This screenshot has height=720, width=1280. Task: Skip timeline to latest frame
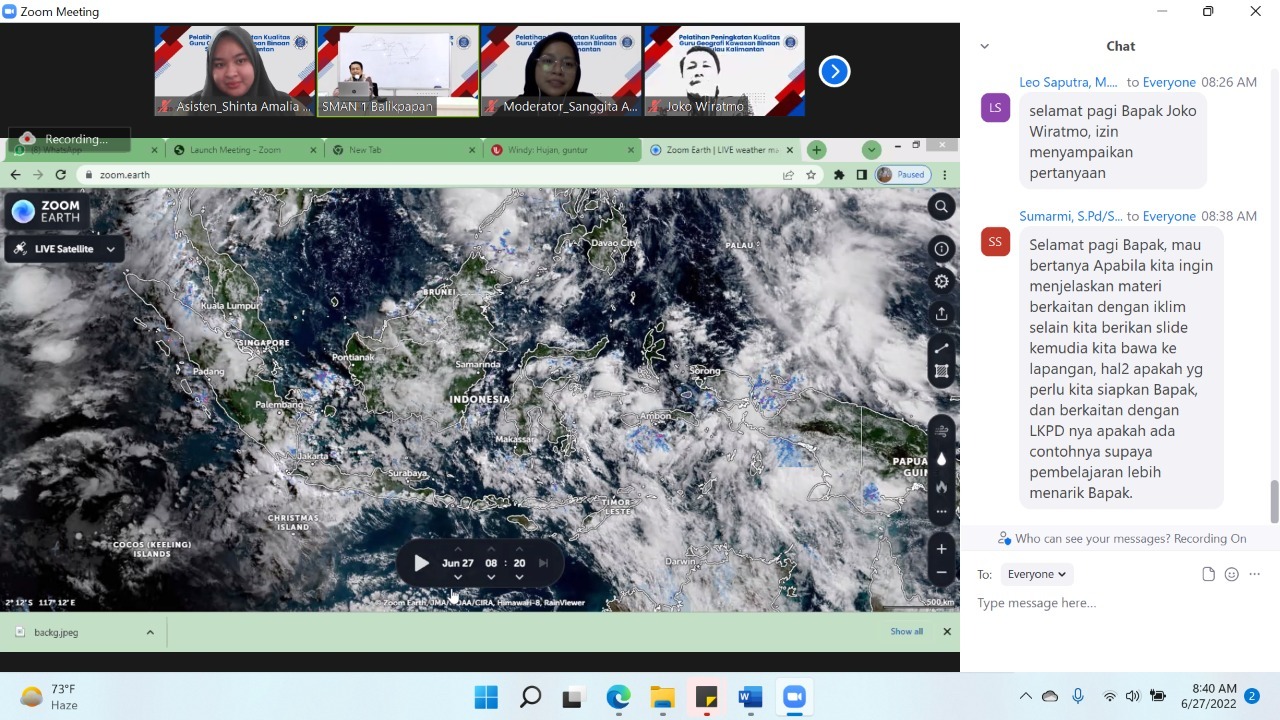tap(544, 563)
